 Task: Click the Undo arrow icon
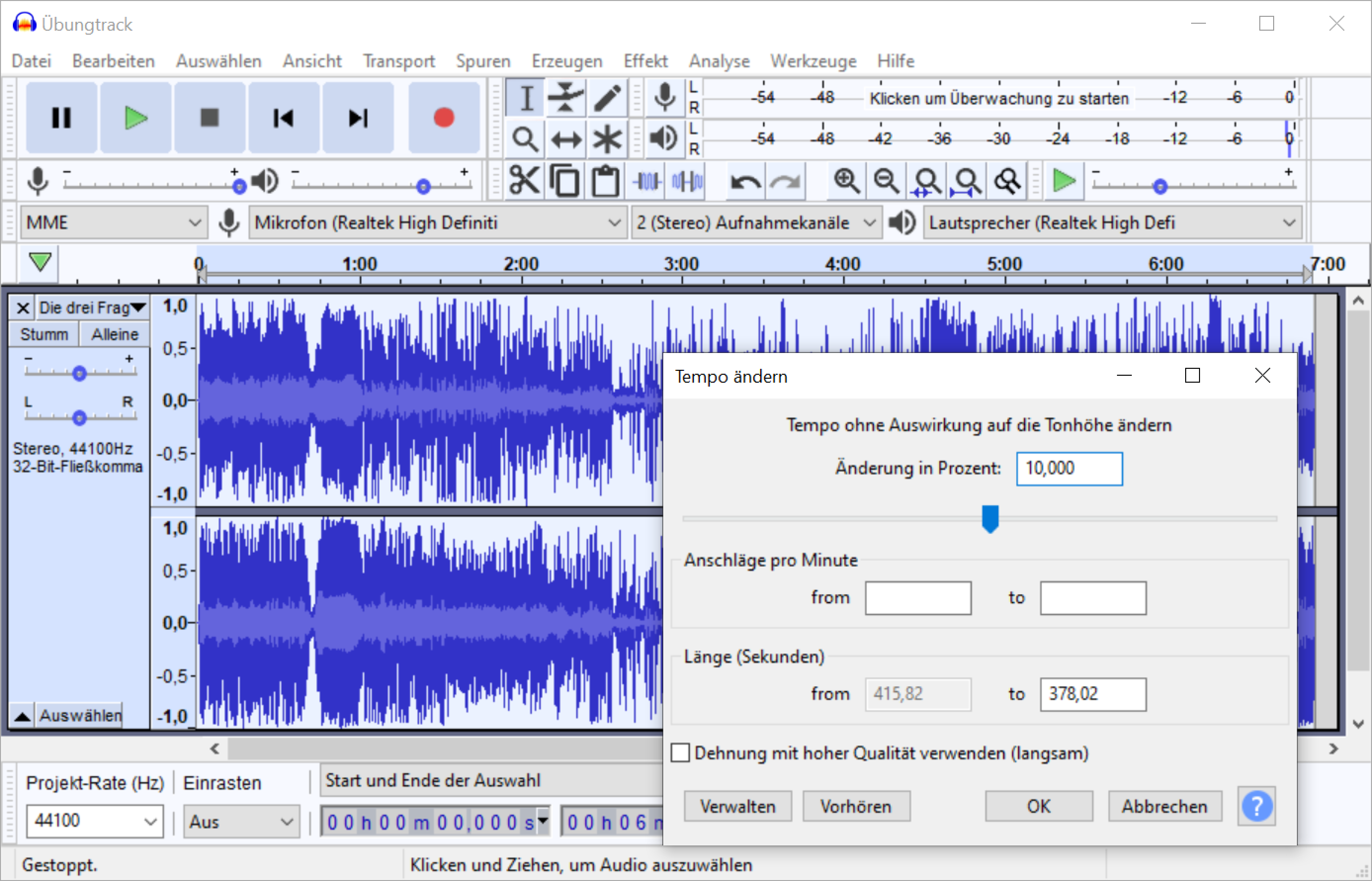pos(745,181)
